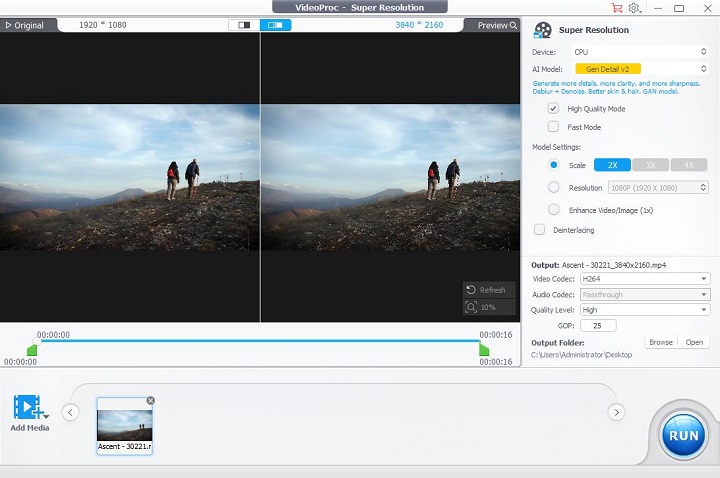Click the Browse button for output folder

[x=660, y=342]
